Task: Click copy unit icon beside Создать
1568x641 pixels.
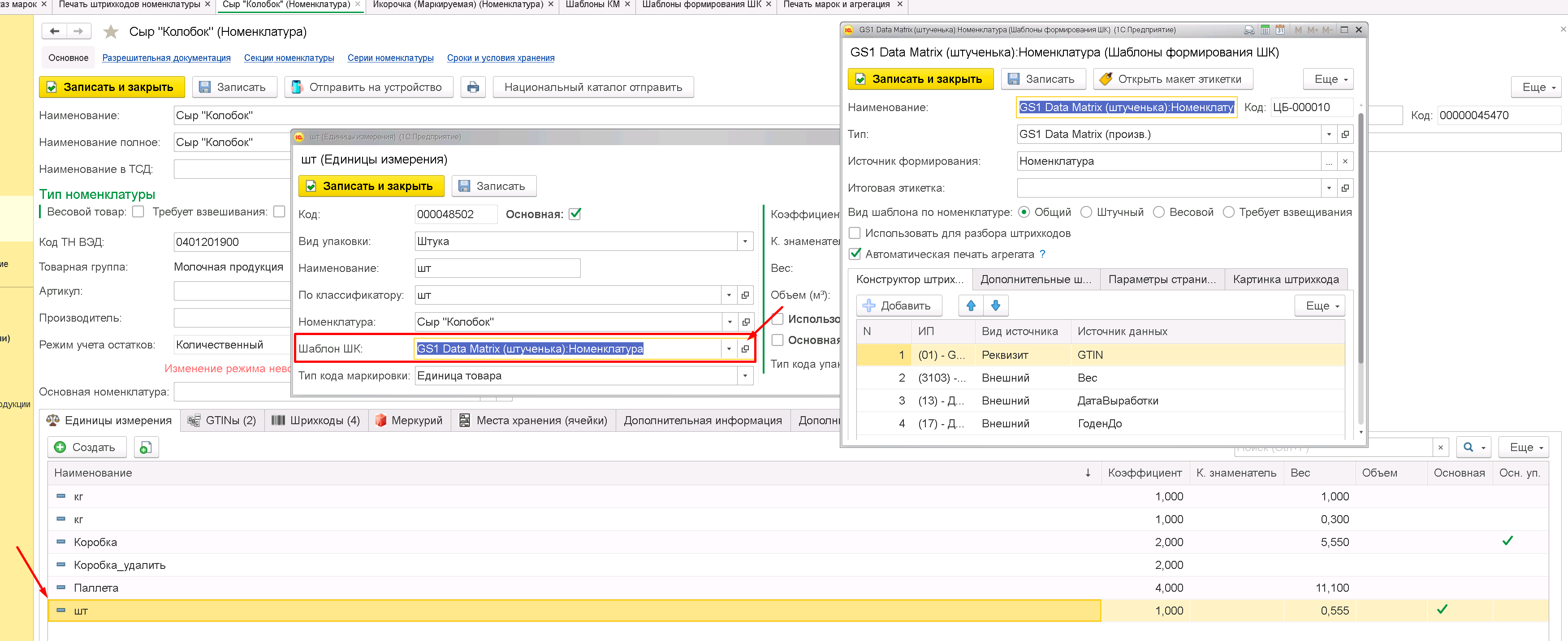Action: point(146,447)
